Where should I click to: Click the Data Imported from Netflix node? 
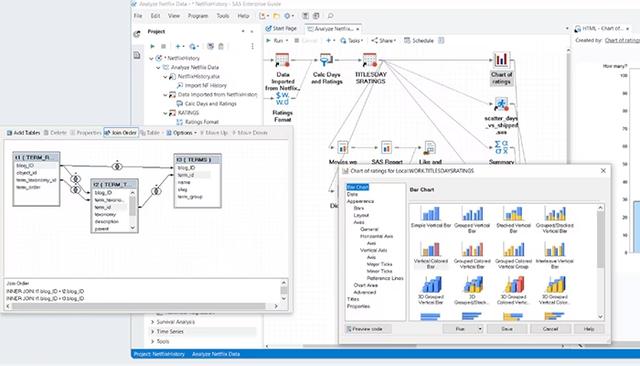[282, 60]
